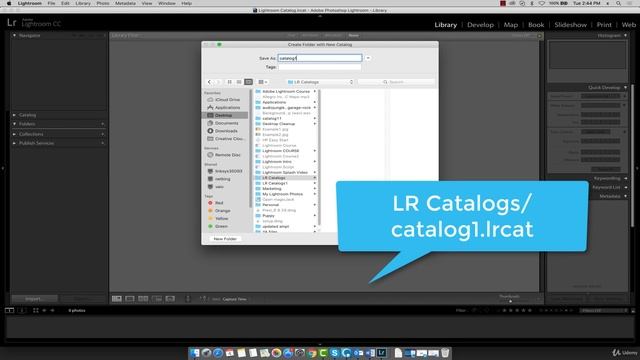
Task: Switch to Survey view in toolbar
Action: [x=157, y=299]
